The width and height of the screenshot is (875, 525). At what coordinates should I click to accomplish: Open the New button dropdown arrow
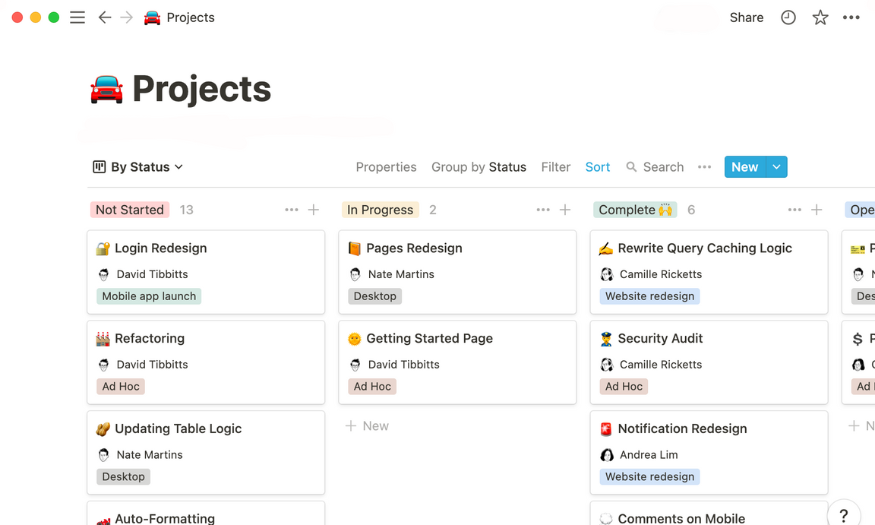click(x=776, y=167)
